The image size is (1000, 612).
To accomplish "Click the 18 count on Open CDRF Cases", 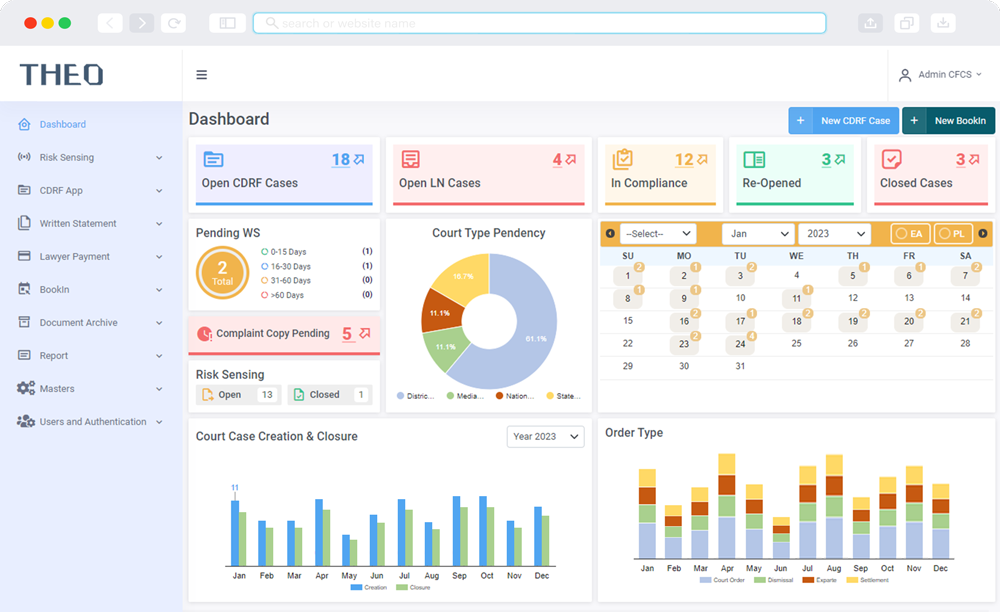I will click(x=341, y=159).
